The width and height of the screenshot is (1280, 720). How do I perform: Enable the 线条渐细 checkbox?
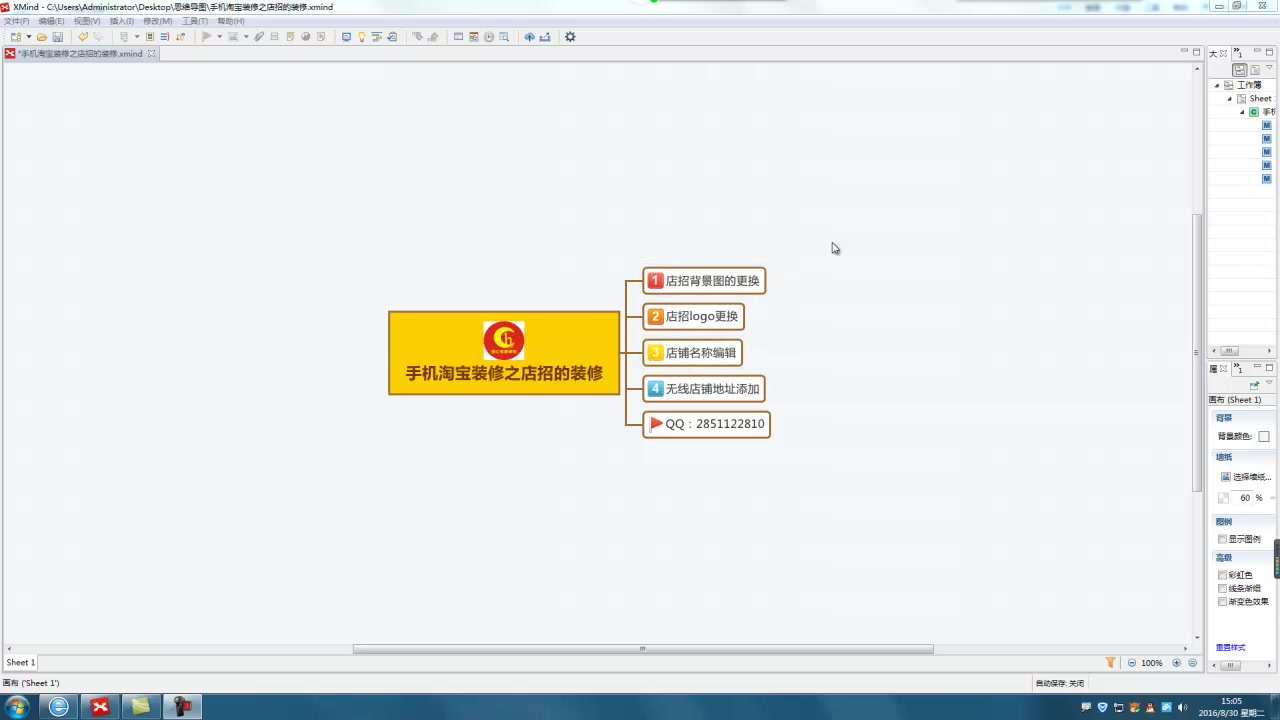[1222, 588]
